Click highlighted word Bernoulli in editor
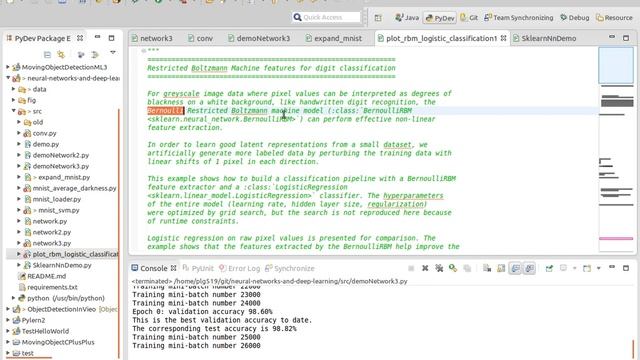The height and width of the screenshot is (360, 640). (165, 111)
